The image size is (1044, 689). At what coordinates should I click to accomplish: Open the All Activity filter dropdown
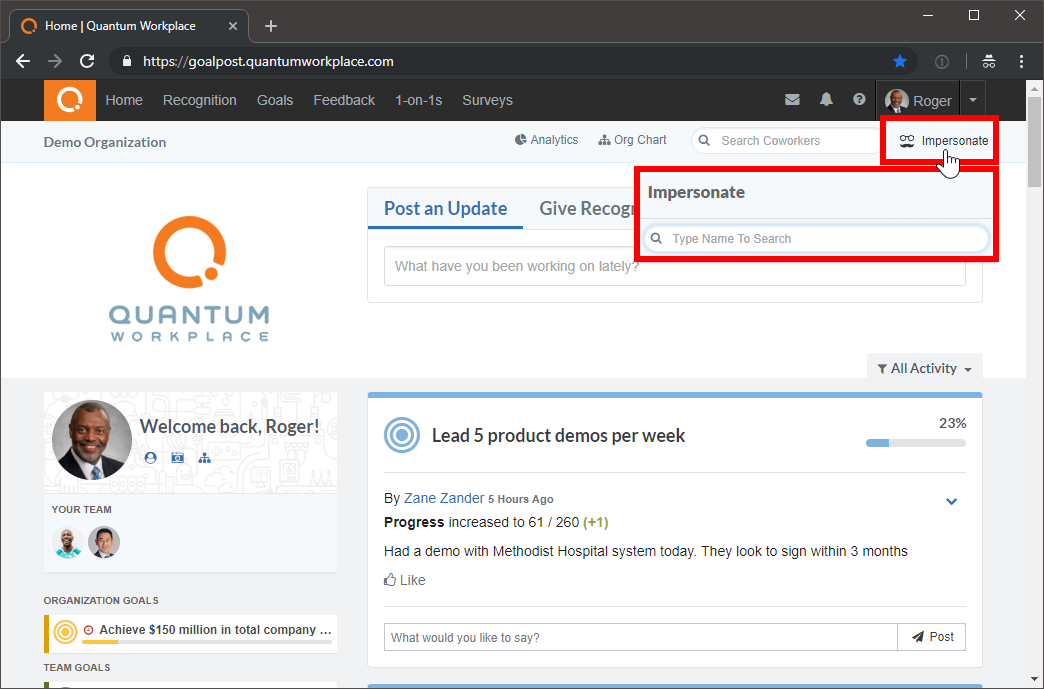click(x=925, y=368)
